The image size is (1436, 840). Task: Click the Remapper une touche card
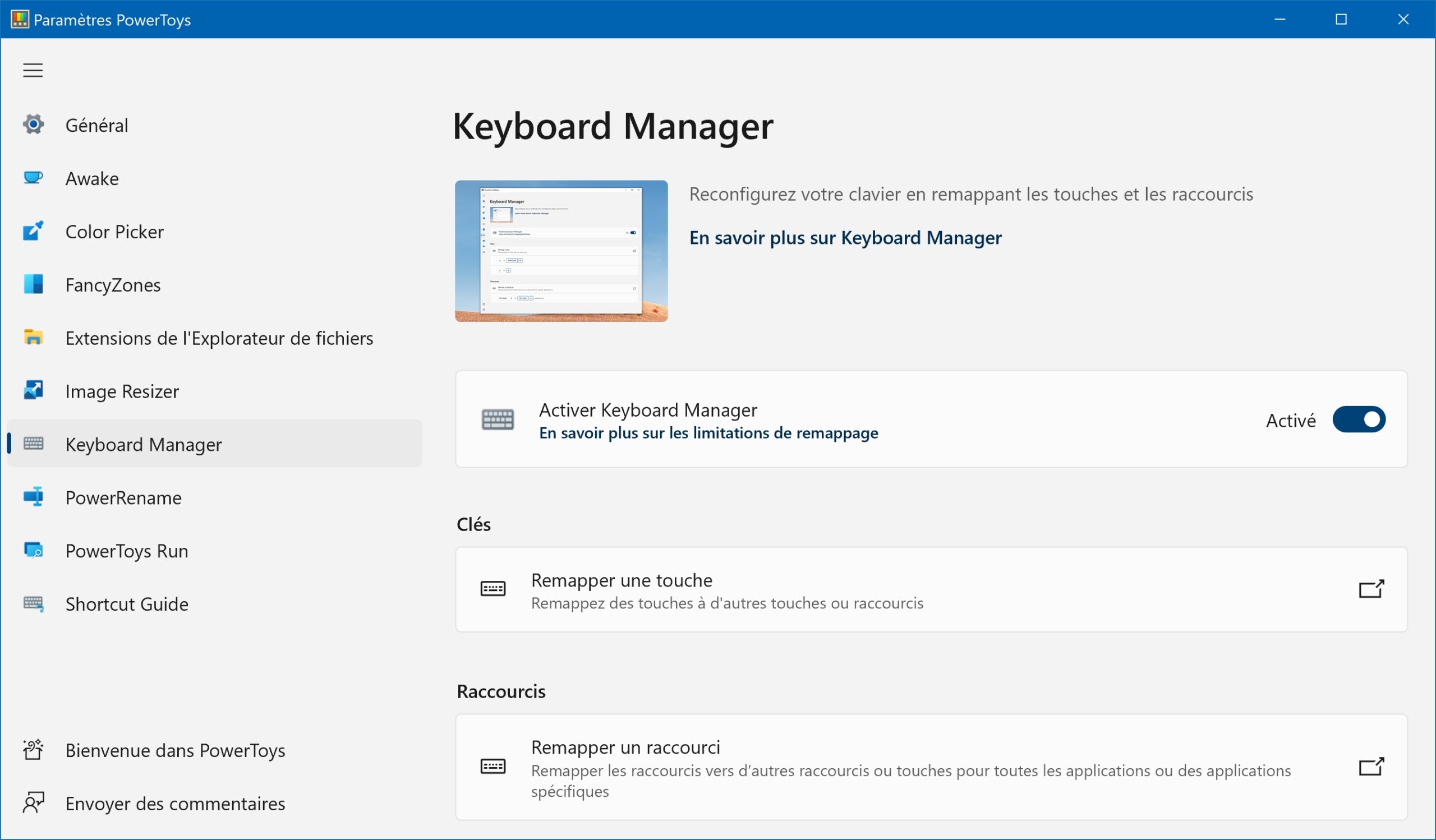931,589
